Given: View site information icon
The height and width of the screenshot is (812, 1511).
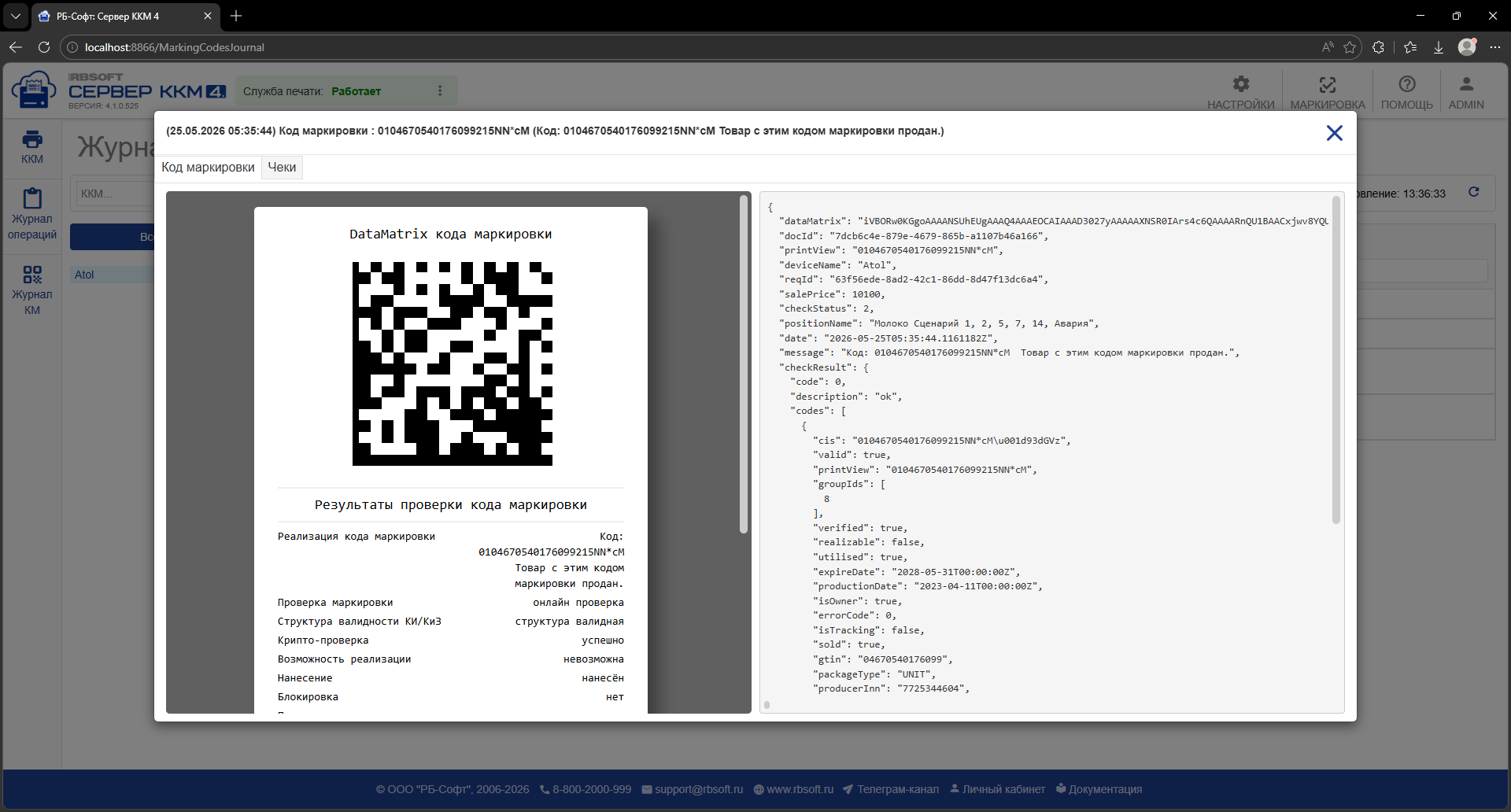Looking at the screenshot, I should [72, 47].
